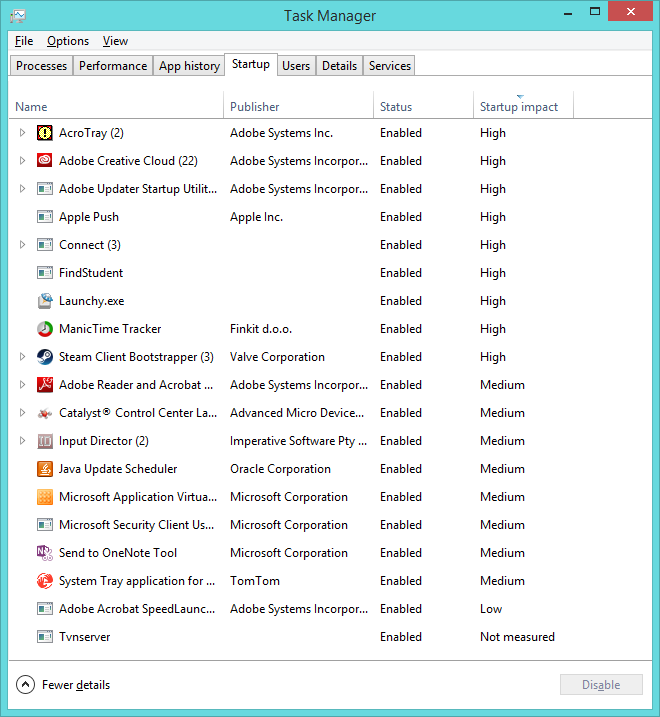Click the TomTom System Tray application icon
The height and width of the screenshot is (717, 660).
pyautogui.click(x=45, y=581)
